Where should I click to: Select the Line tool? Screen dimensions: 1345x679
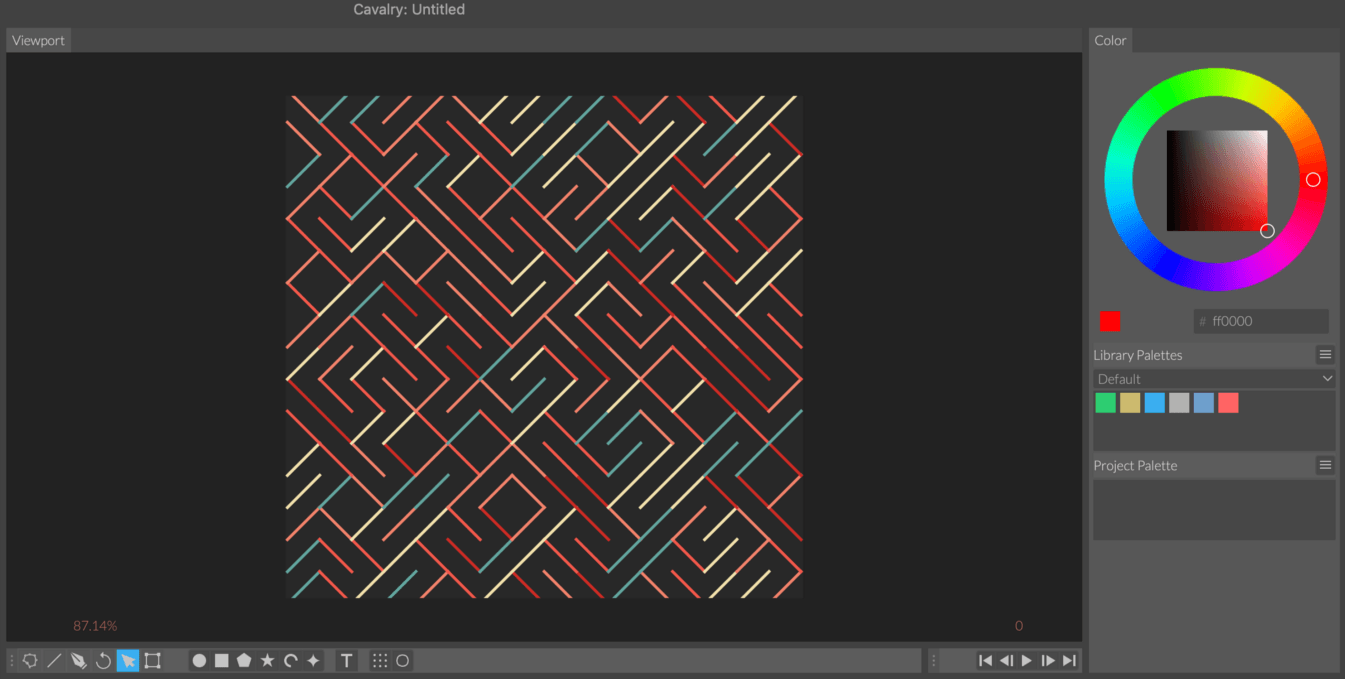coord(53,660)
